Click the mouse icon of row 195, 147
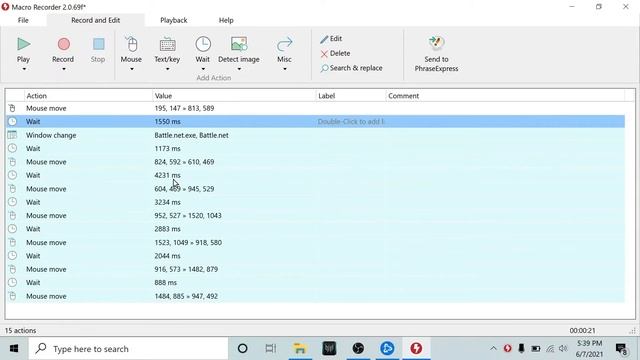 [12, 108]
